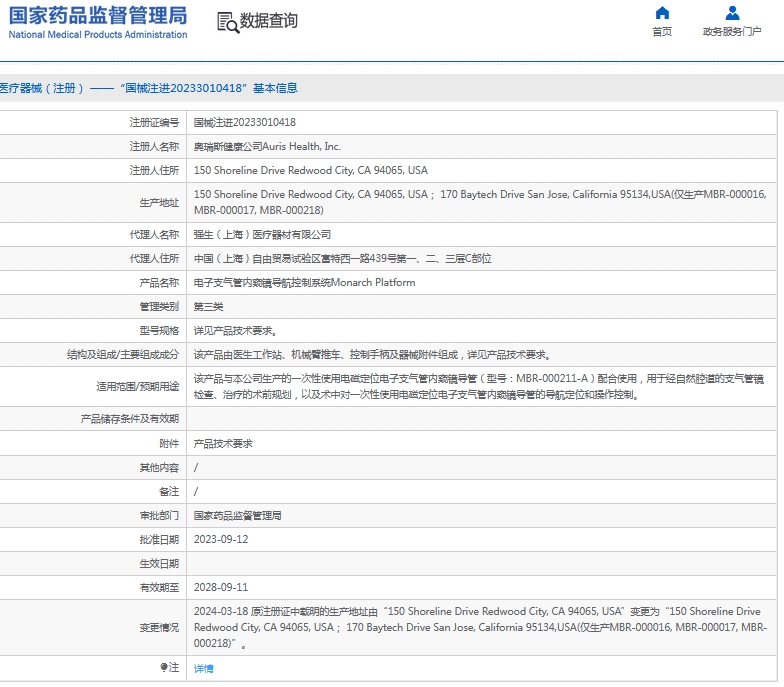Click National Medical Products Administration text
784x687 pixels.
tap(98, 34)
